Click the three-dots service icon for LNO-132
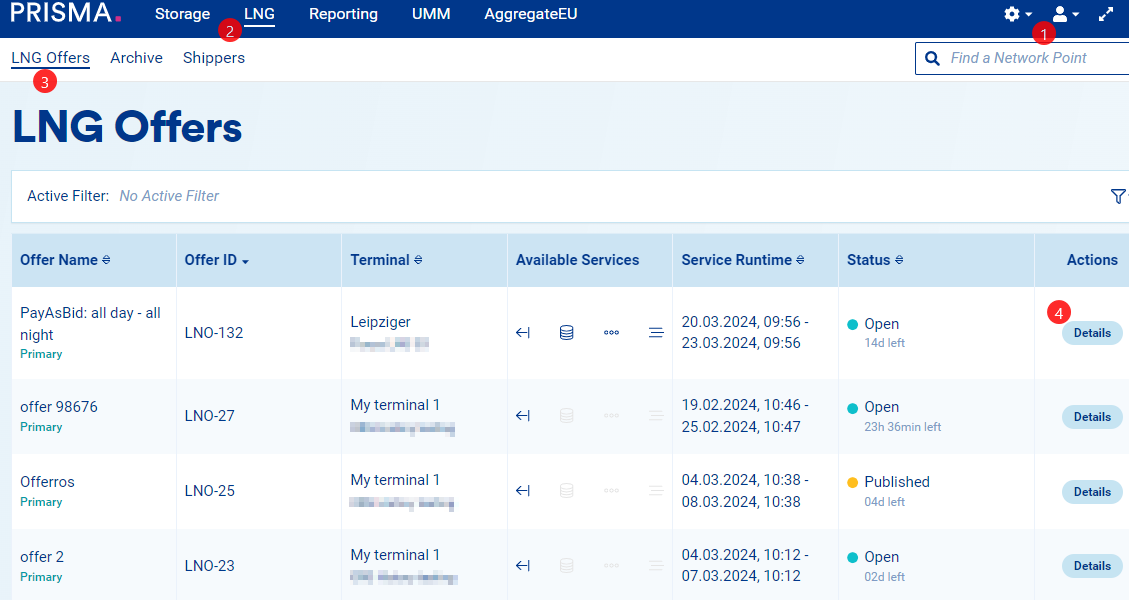The width and height of the screenshot is (1129, 600). pyautogui.click(x=611, y=333)
